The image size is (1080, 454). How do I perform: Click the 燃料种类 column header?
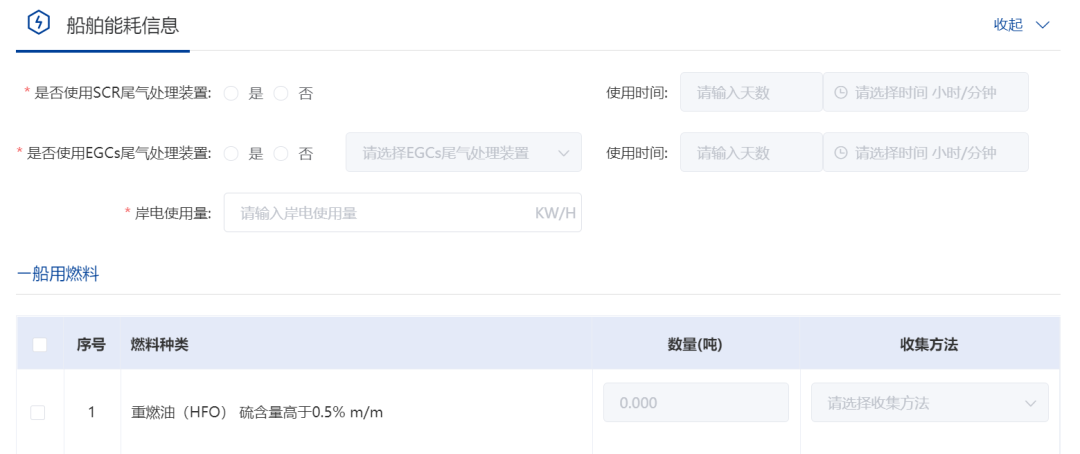tap(160, 344)
